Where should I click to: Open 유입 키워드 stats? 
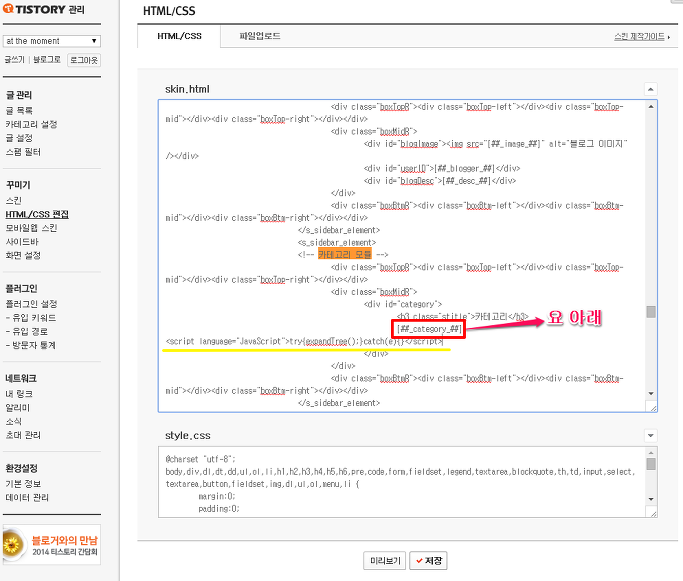tap(31, 318)
